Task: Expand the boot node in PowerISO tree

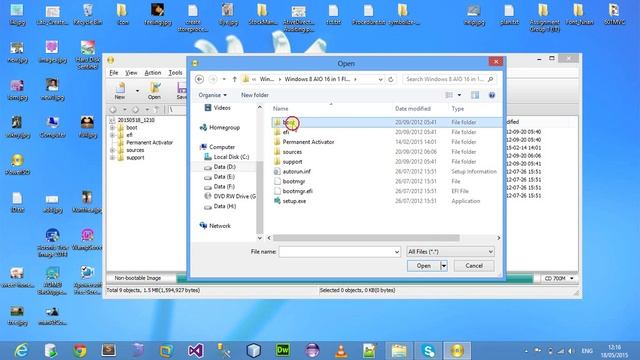Action: tap(112, 128)
